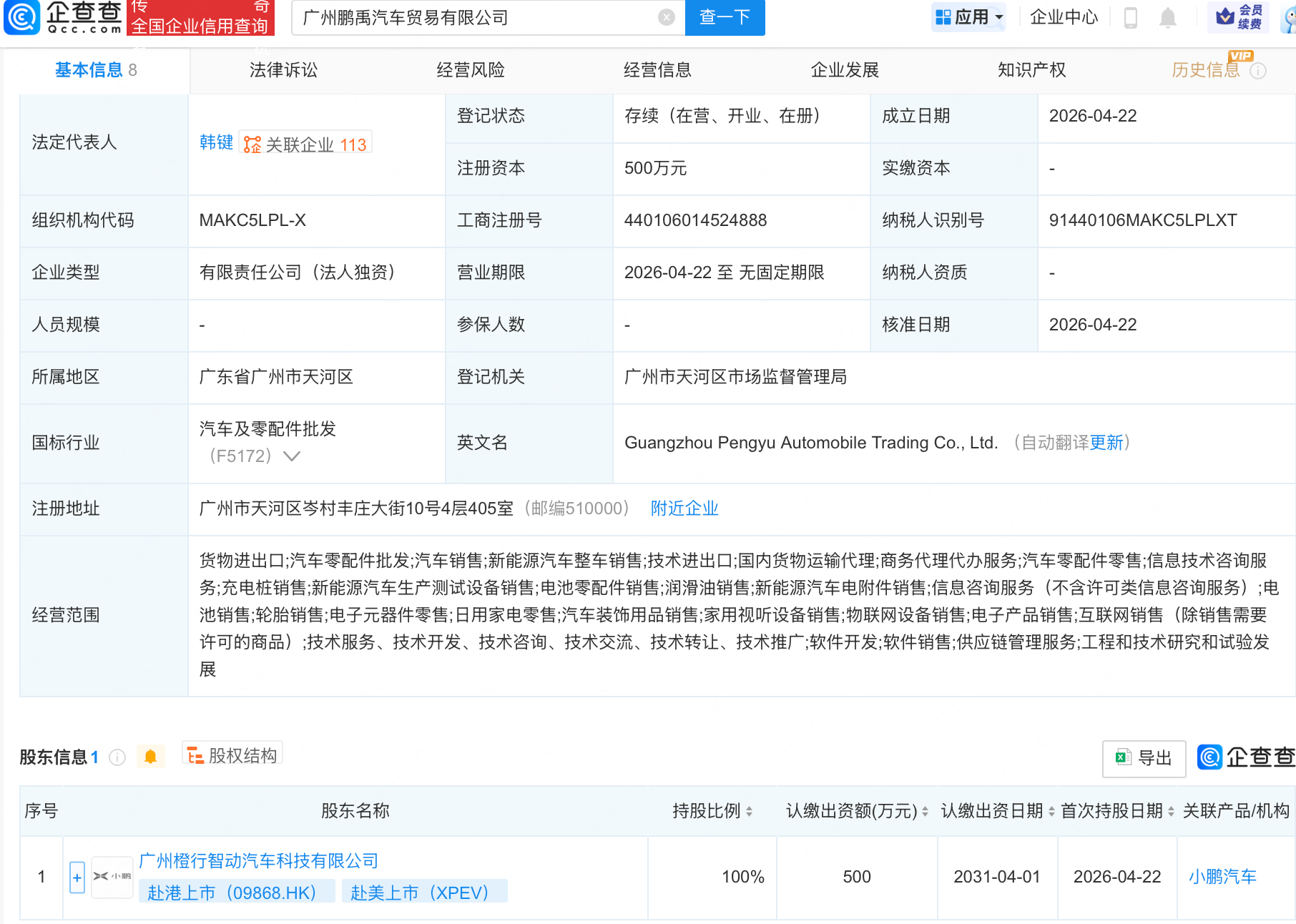Click the 查一下 search button
The image size is (1296, 924).
[x=724, y=18]
